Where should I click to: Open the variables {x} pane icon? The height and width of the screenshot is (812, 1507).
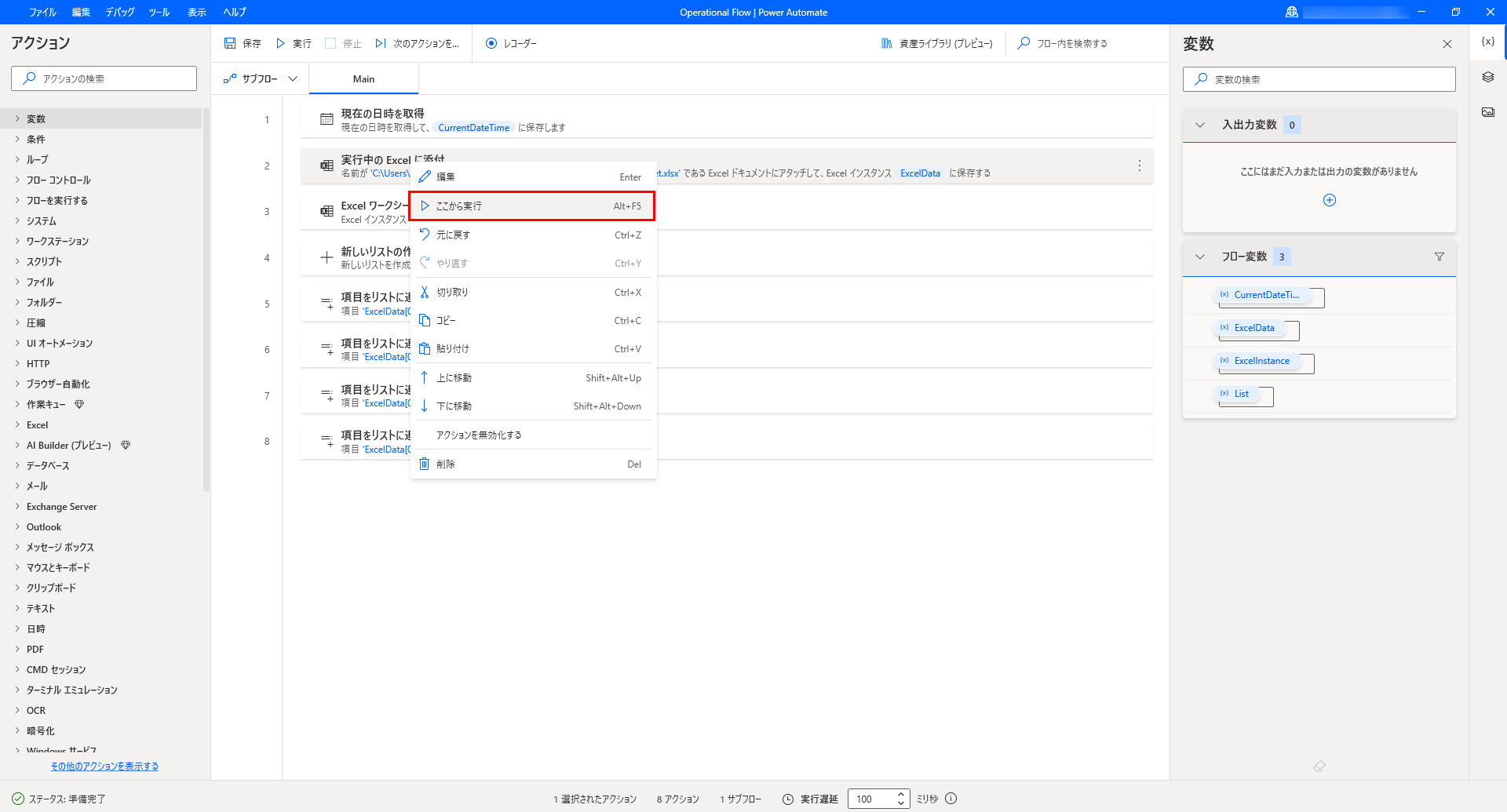click(x=1487, y=42)
